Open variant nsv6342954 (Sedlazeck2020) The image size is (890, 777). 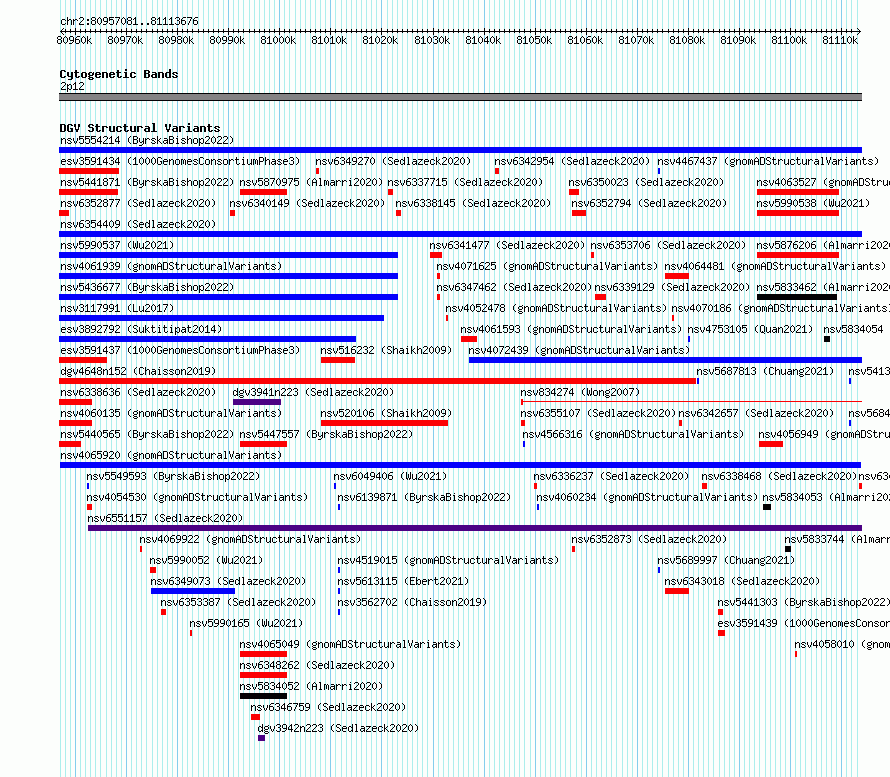pyautogui.click(x=572, y=161)
